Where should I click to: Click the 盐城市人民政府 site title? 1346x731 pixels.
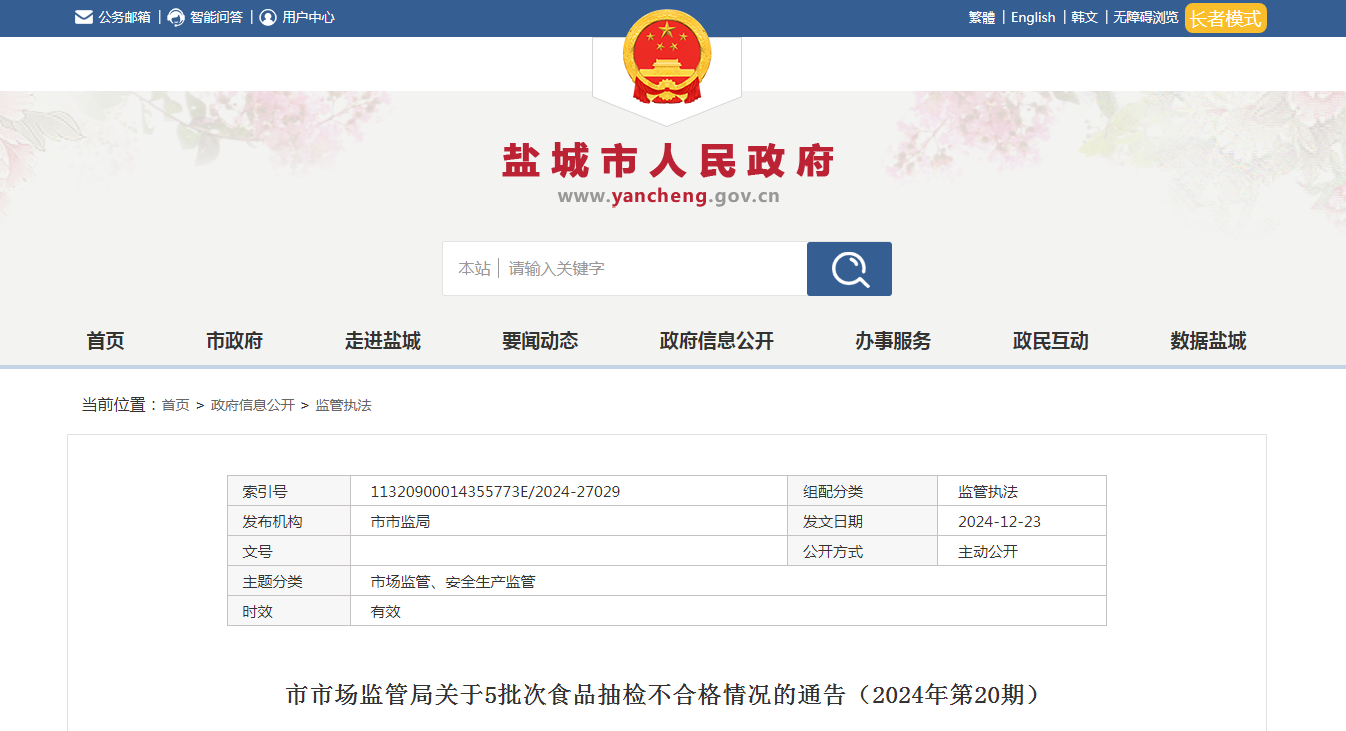pos(668,160)
